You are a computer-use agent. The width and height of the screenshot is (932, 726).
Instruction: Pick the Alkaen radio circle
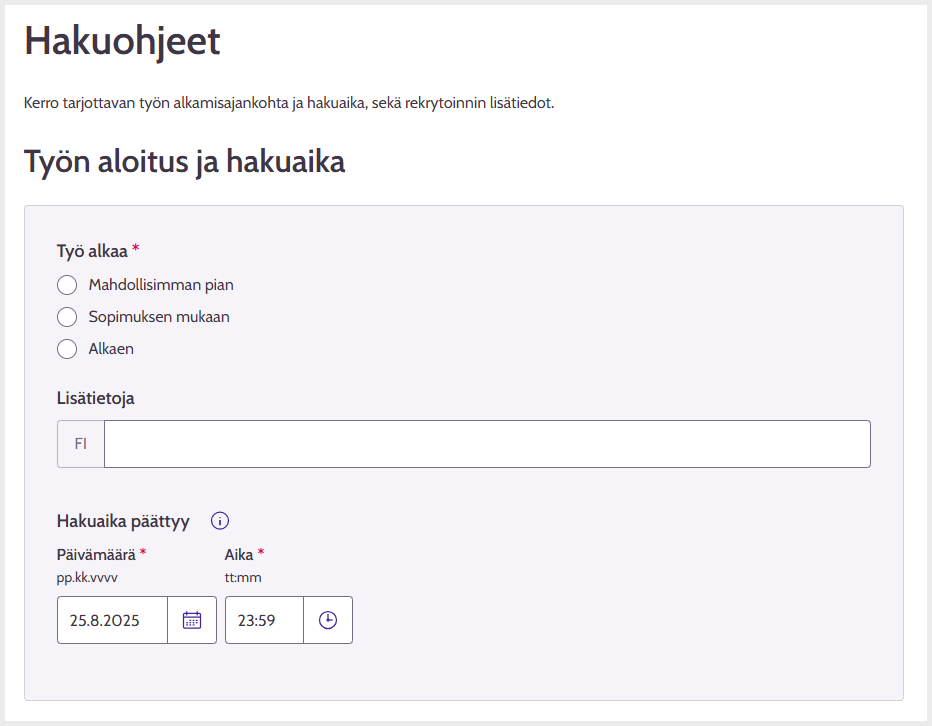[x=67, y=349]
